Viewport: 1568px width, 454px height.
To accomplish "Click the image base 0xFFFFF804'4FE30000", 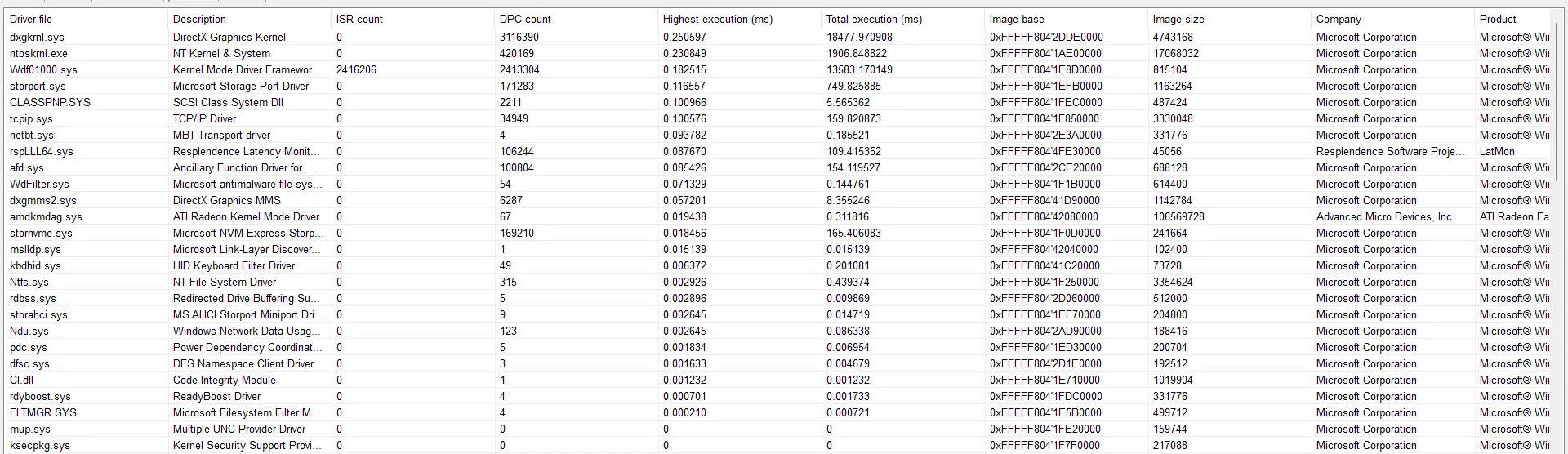I will 1045,151.
